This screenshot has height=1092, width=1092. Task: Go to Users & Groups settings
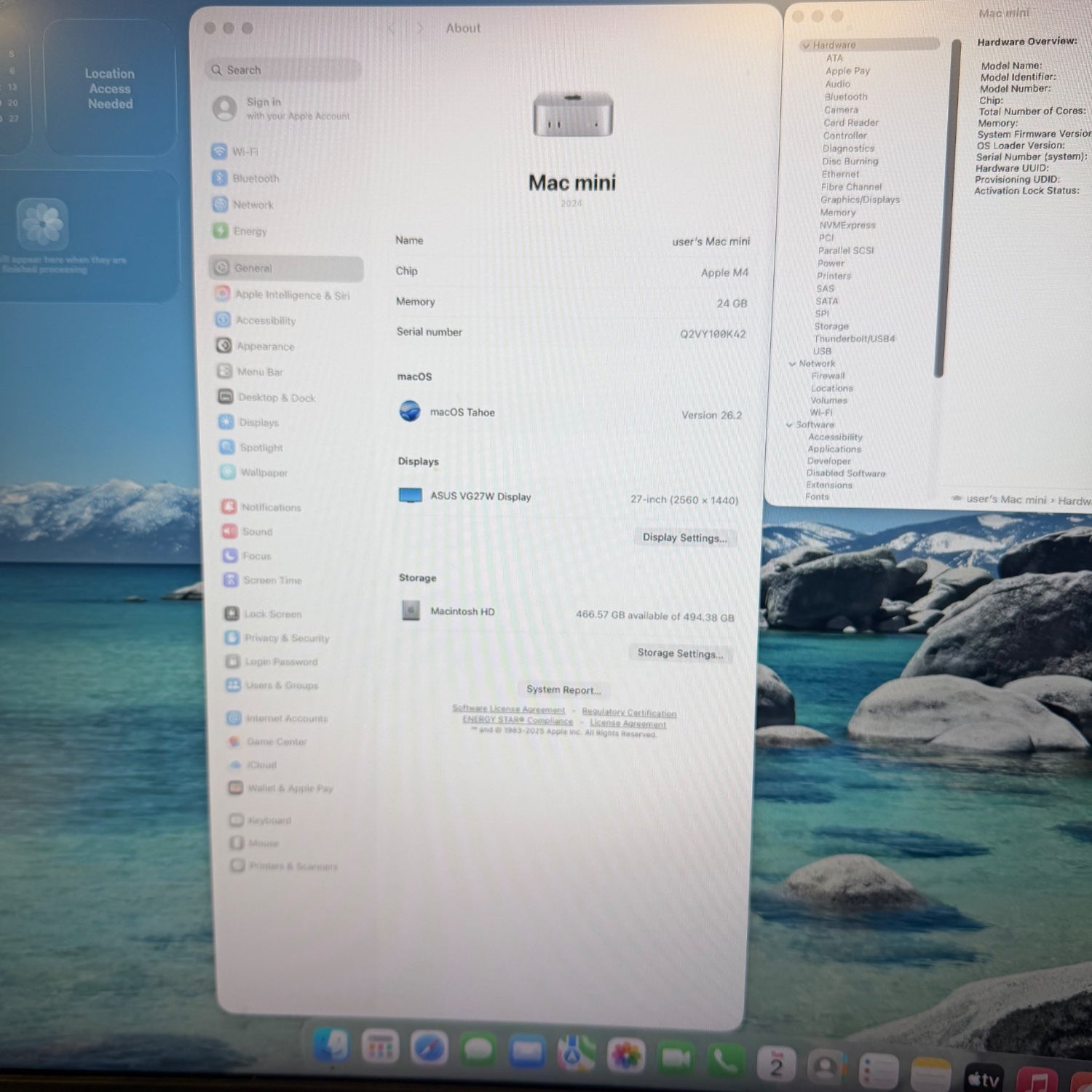pyautogui.click(x=273, y=685)
